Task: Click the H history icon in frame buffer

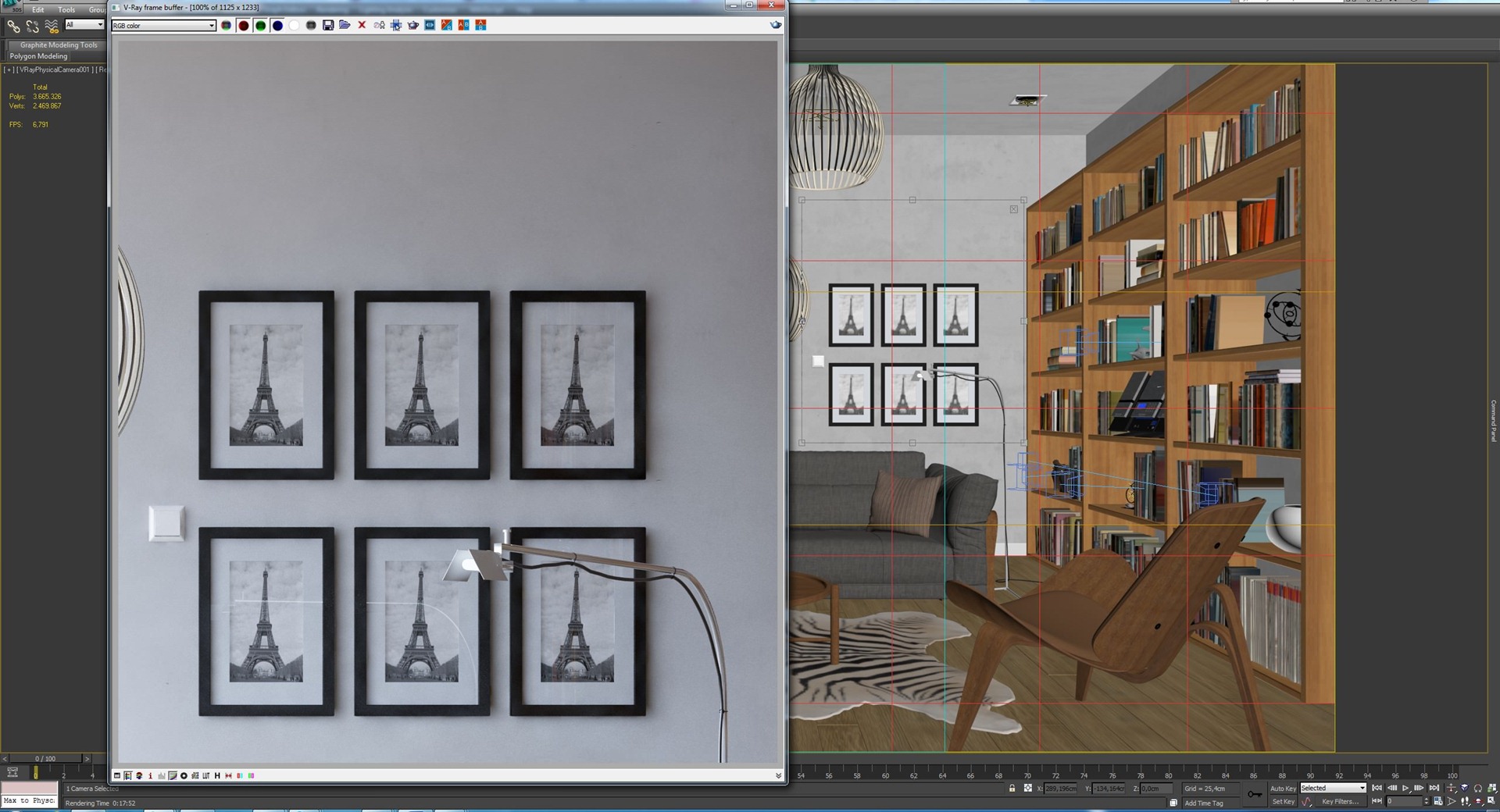Action: (x=217, y=775)
